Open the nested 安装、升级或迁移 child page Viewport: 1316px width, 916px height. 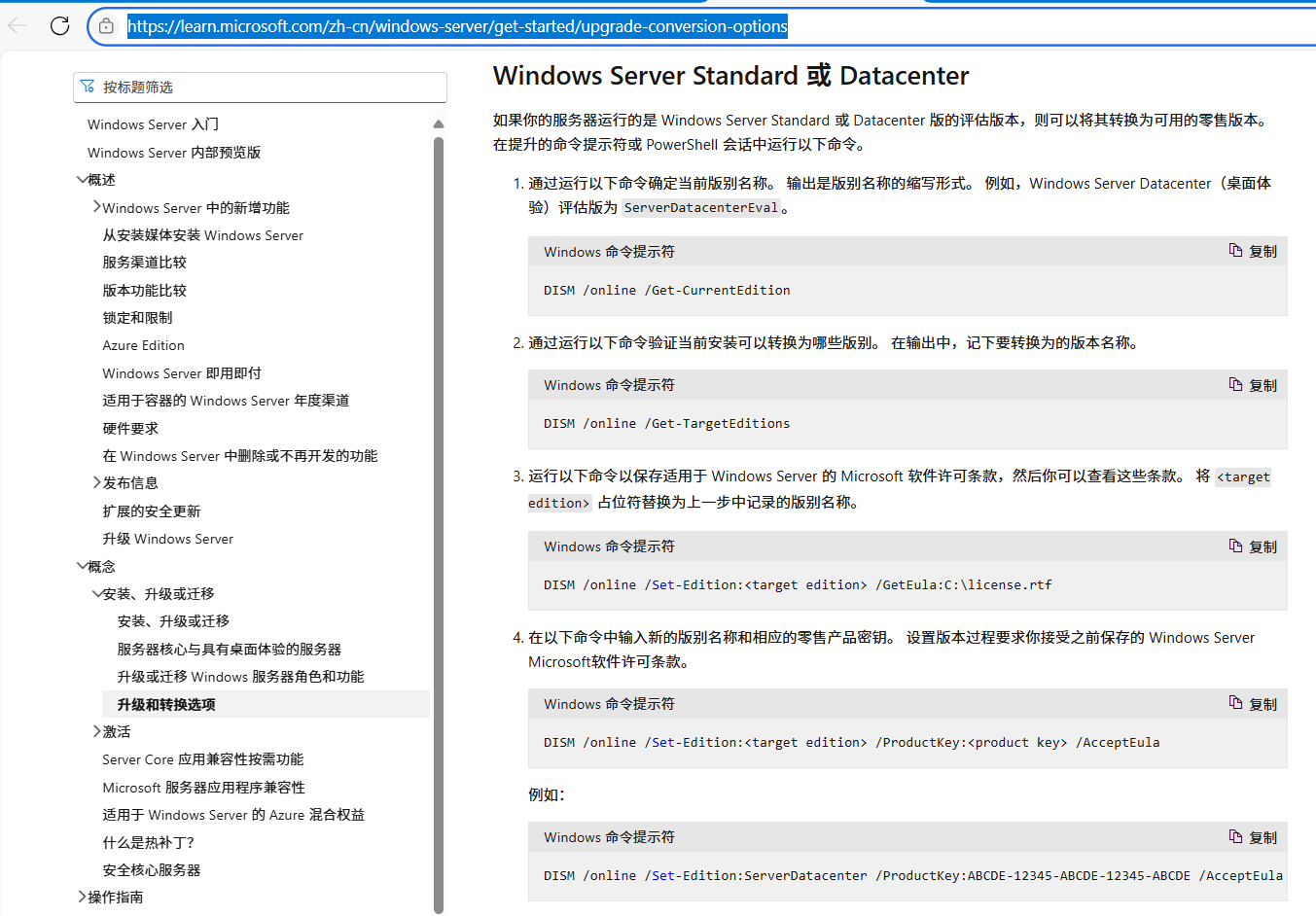coord(173,621)
